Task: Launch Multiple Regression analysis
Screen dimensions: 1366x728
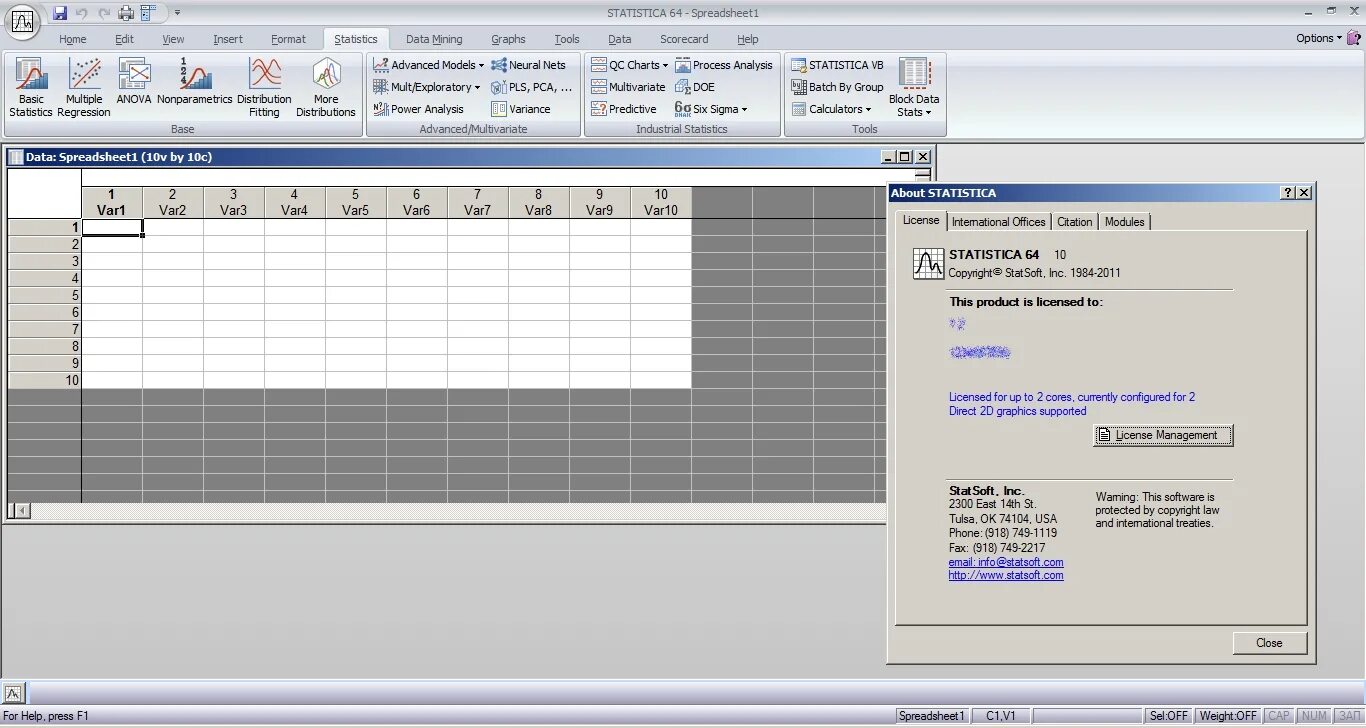Action: click(84, 88)
